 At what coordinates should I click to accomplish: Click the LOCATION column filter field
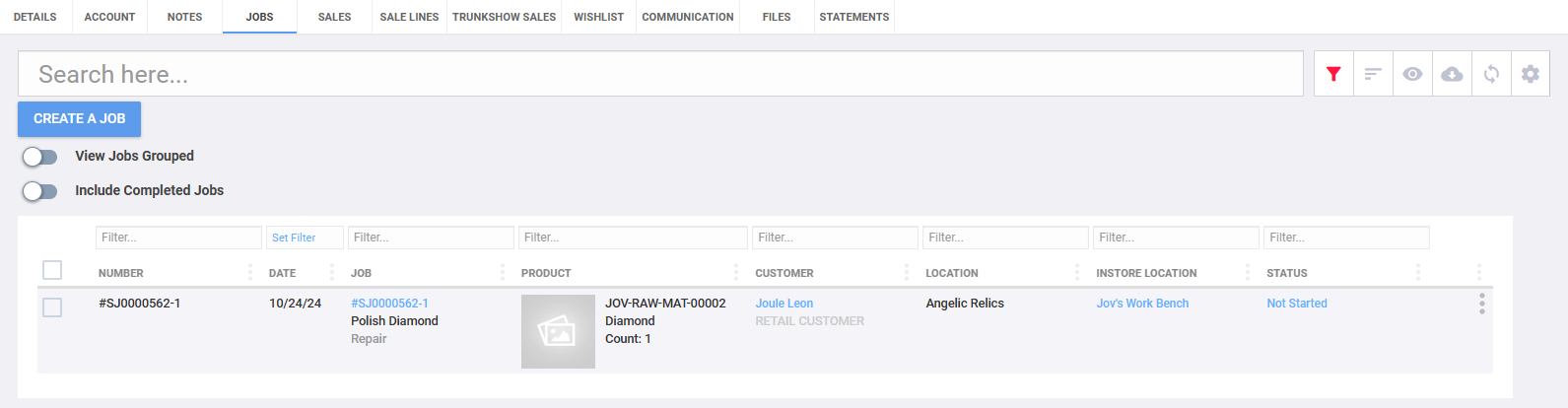1005,238
